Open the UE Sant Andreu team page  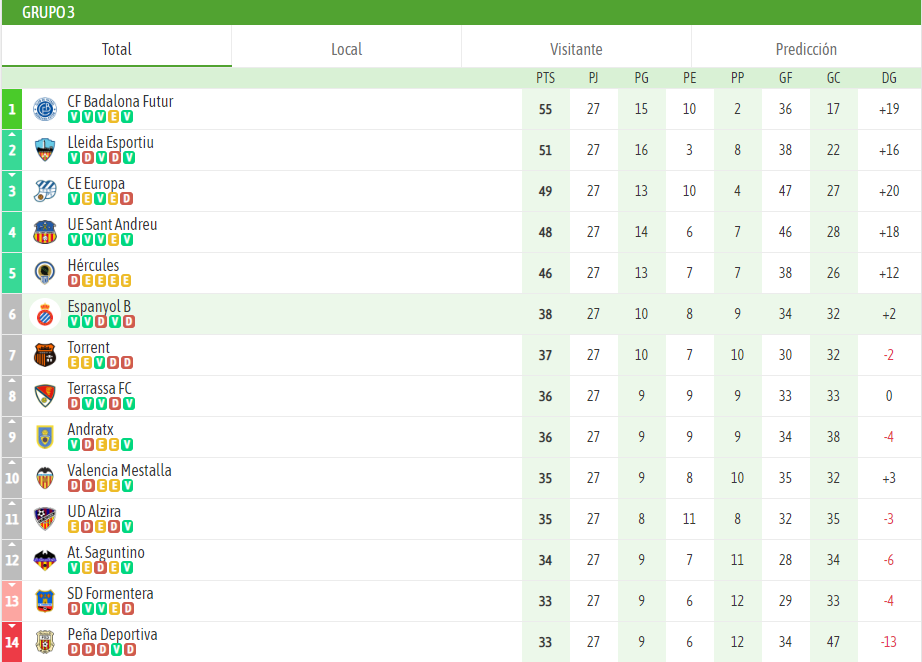pyautogui.click(x=113, y=224)
